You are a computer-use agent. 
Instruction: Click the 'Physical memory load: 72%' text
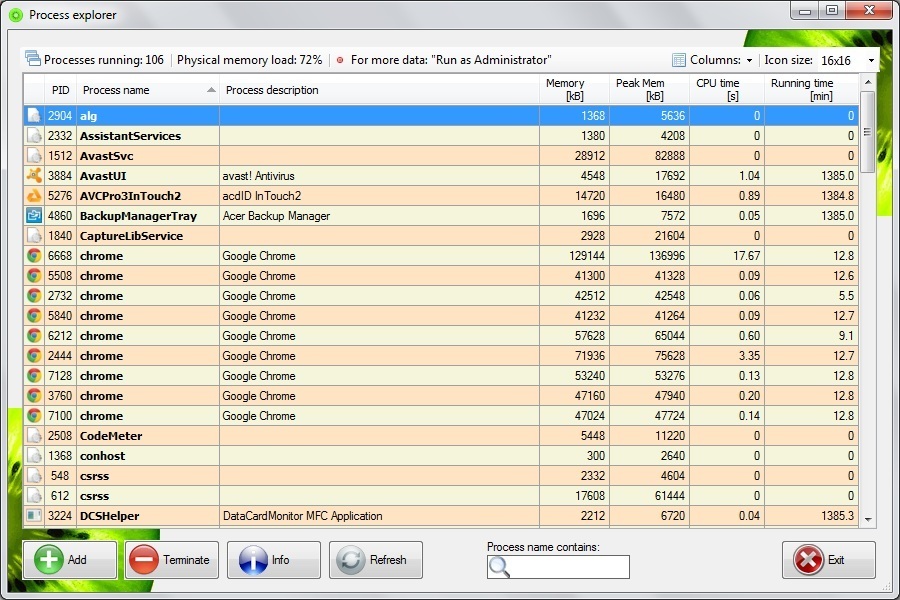tap(250, 60)
